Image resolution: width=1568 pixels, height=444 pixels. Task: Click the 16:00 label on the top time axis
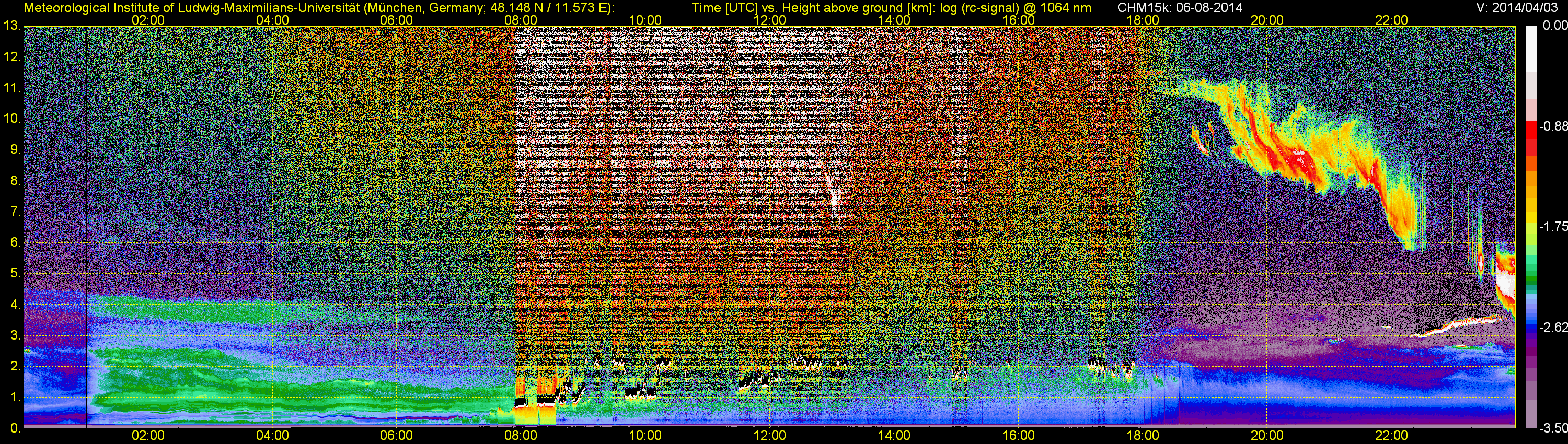pos(1018,20)
